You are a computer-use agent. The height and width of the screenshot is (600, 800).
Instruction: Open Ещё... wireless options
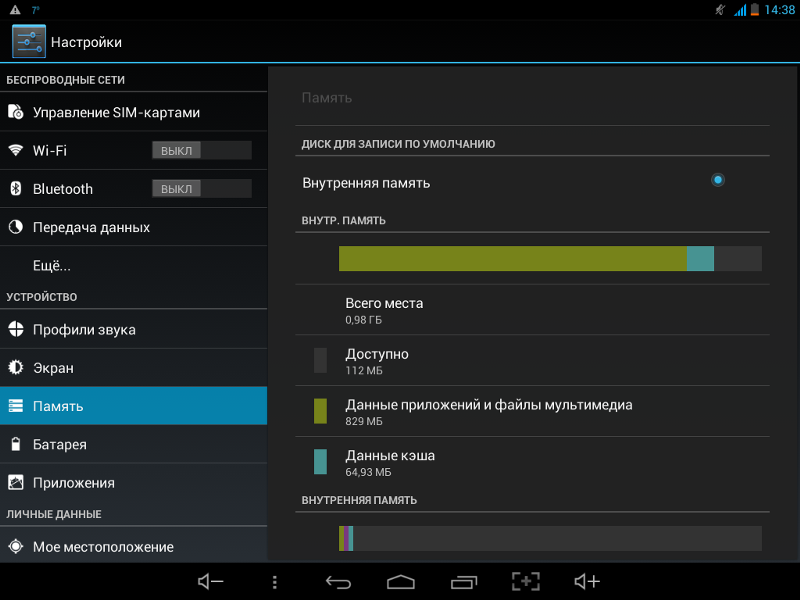pyautogui.click(x=134, y=265)
